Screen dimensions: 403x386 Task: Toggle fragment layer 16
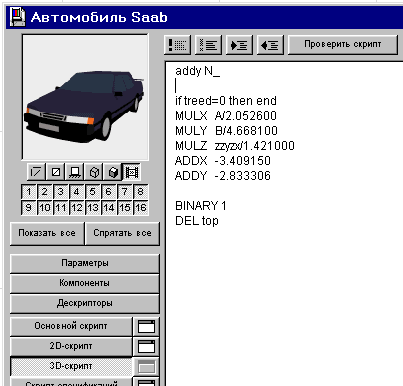[140, 208]
